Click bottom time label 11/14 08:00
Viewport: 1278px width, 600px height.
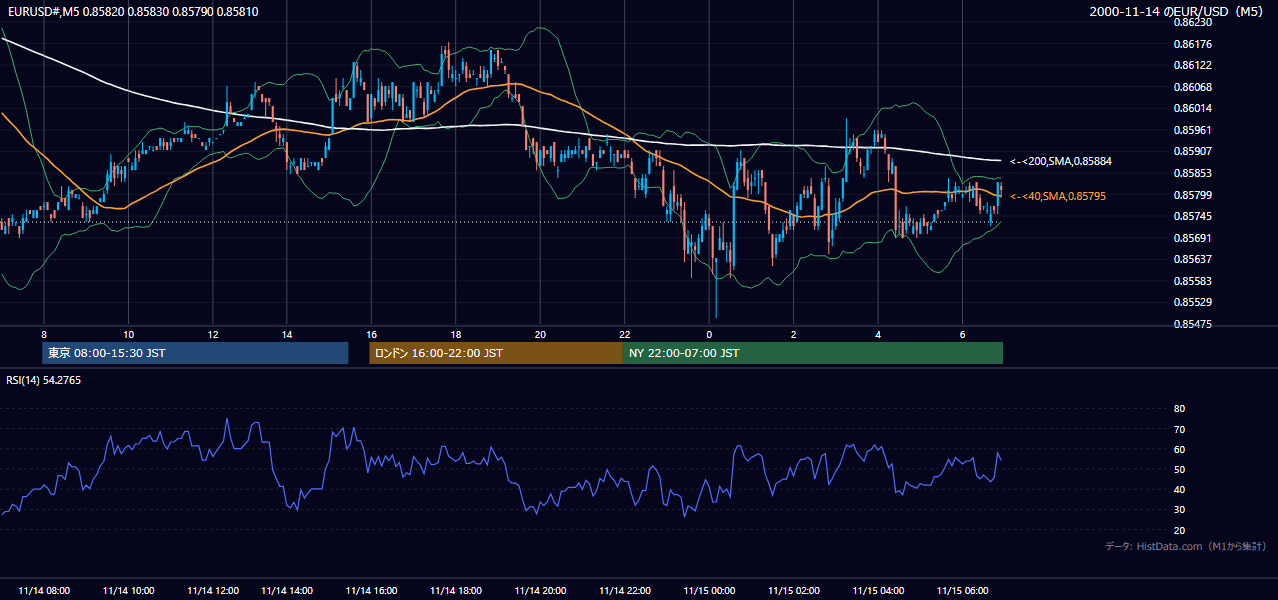coord(44,591)
